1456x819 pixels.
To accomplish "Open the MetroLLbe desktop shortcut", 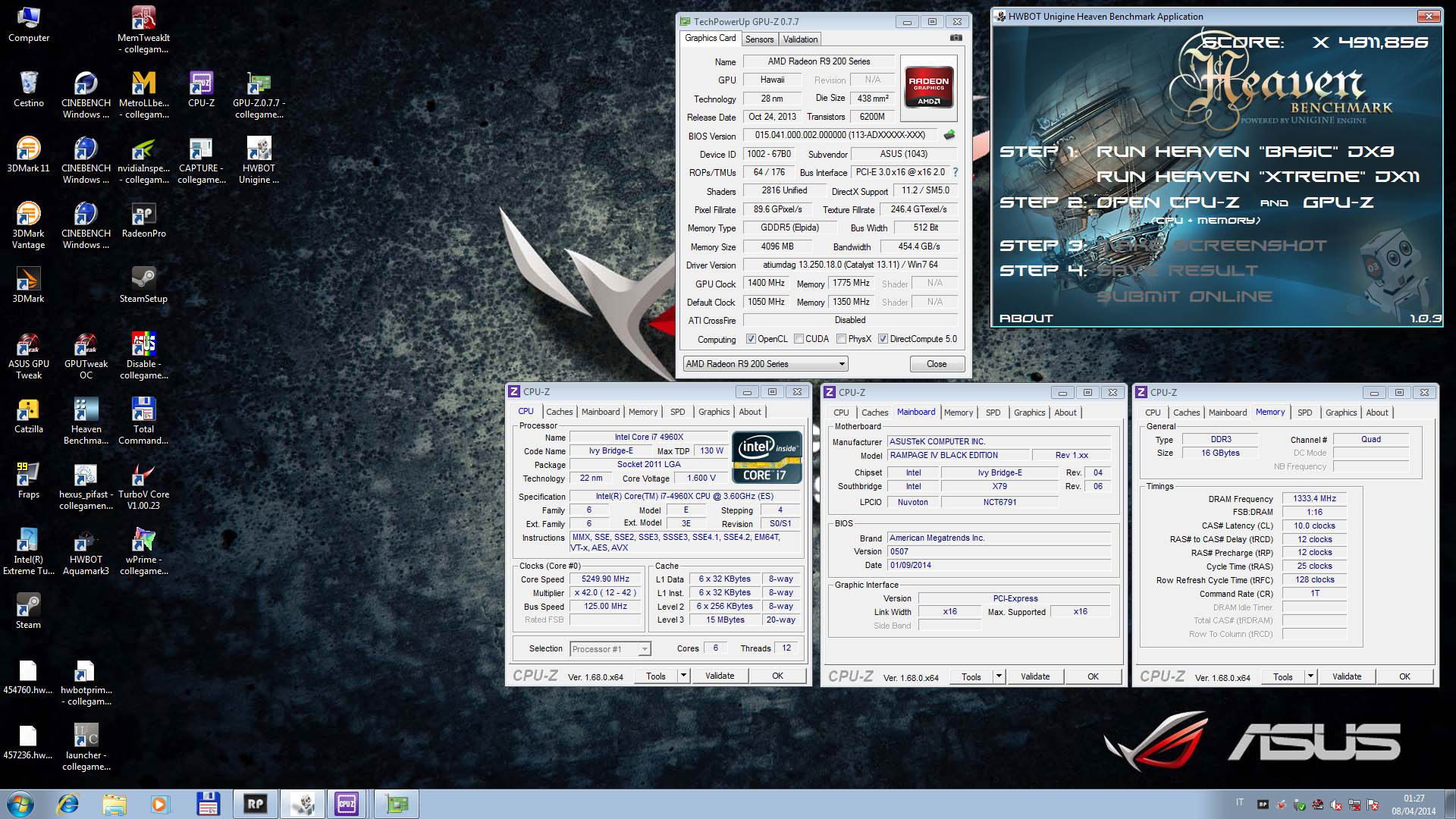I will [143, 95].
